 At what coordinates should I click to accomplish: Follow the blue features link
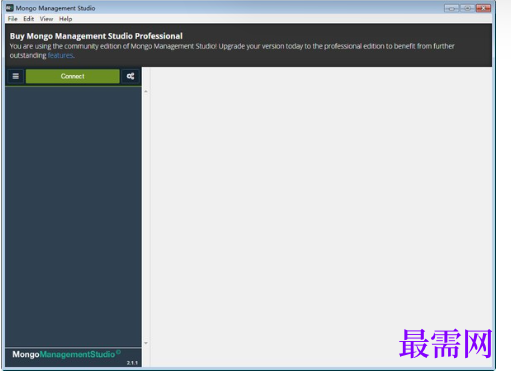(60, 55)
